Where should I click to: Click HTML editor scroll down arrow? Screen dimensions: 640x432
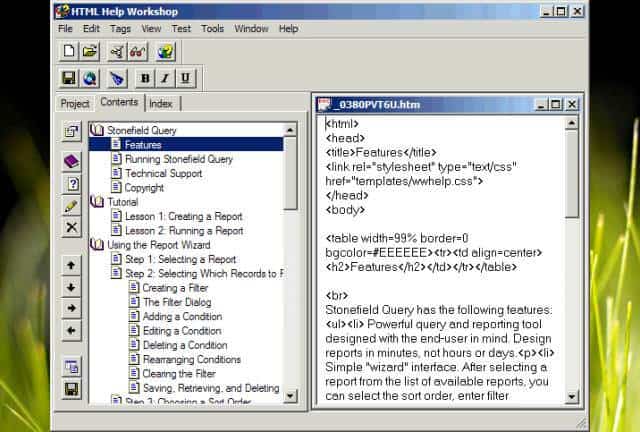coord(571,396)
